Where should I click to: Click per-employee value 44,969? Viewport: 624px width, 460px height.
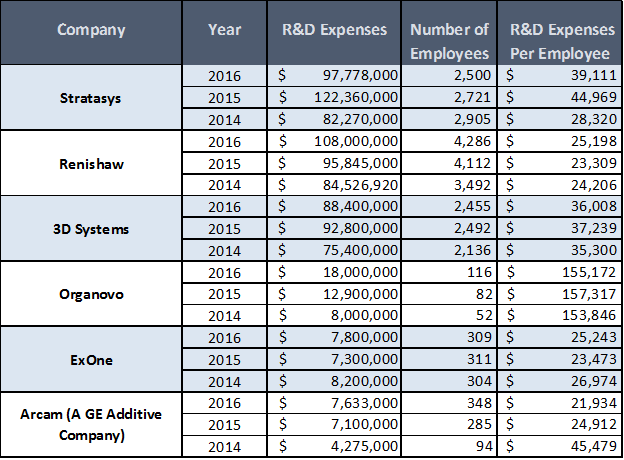tap(560, 97)
